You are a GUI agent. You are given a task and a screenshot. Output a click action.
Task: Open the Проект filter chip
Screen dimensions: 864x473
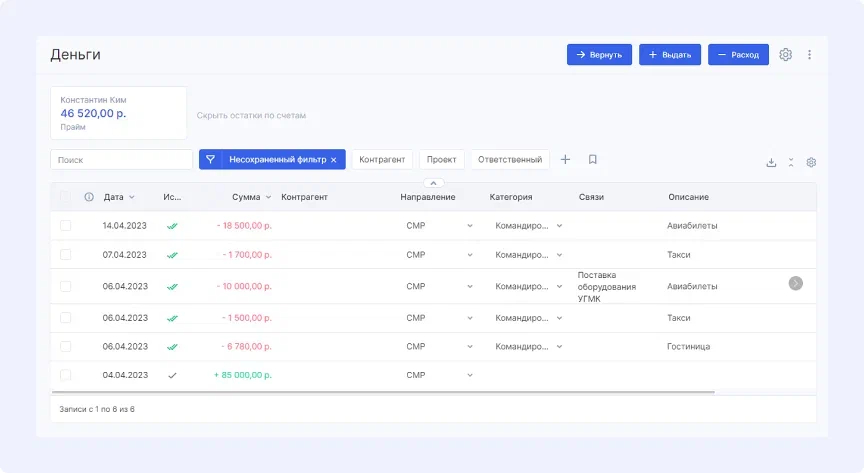441,159
